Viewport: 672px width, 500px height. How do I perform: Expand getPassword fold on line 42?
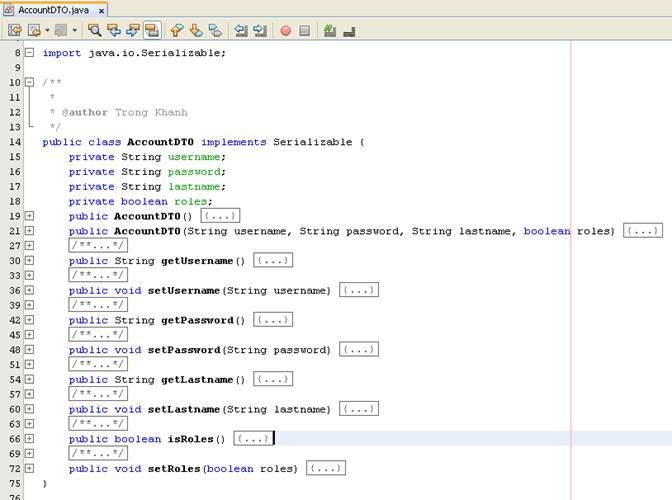[x=29, y=320]
